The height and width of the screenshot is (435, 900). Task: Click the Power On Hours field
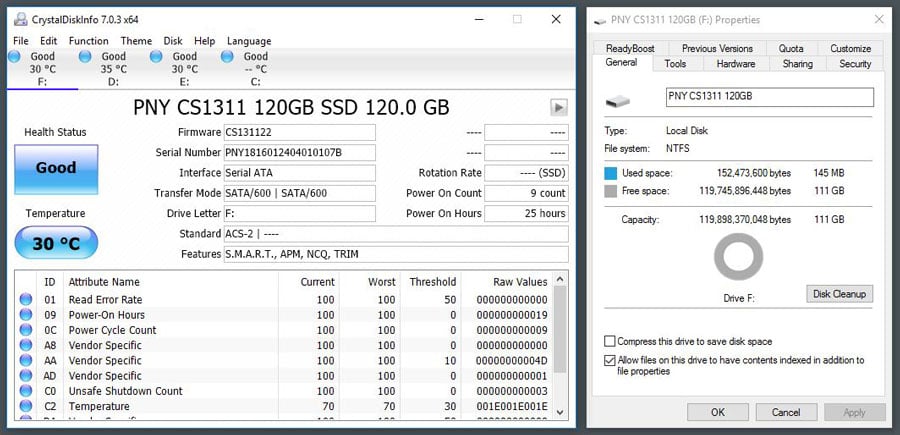[x=526, y=213]
